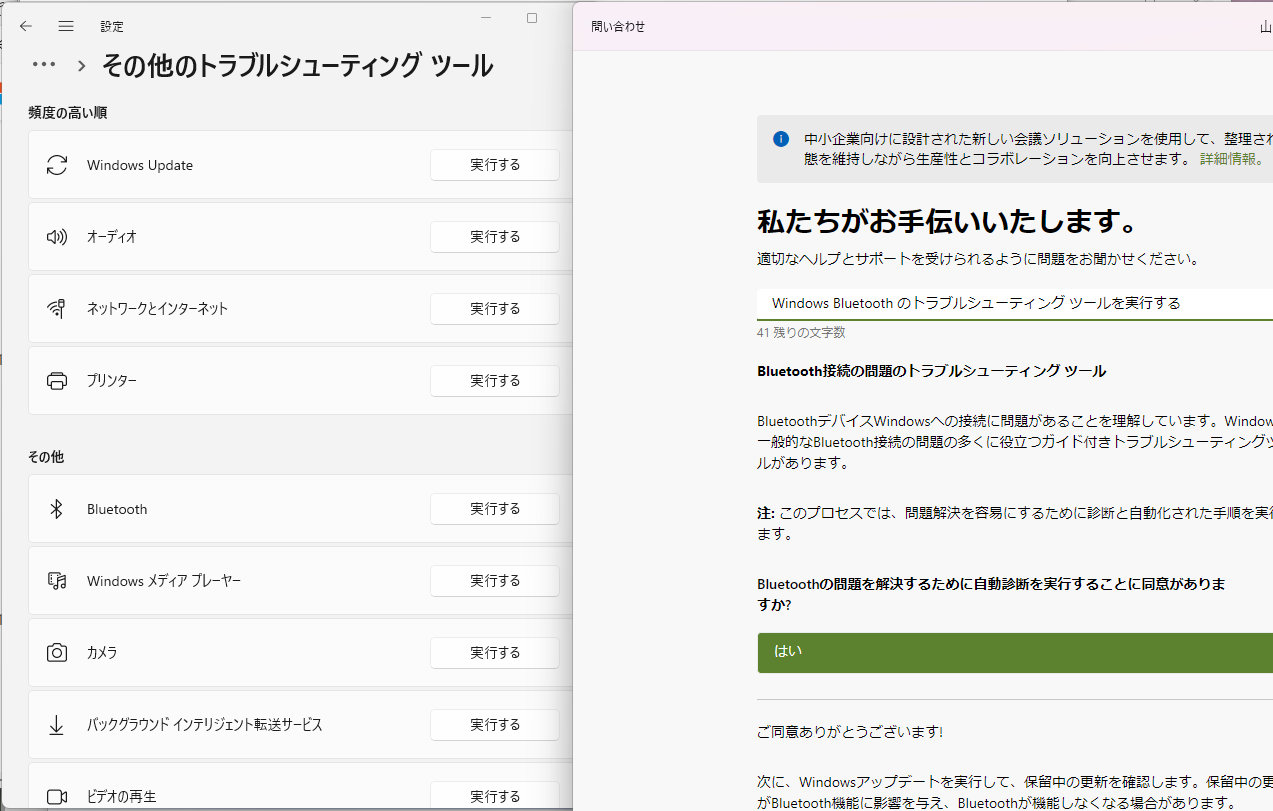The height and width of the screenshot is (811, 1273).
Task: Click the back arrow in Settings
Action: [x=25, y=26]
